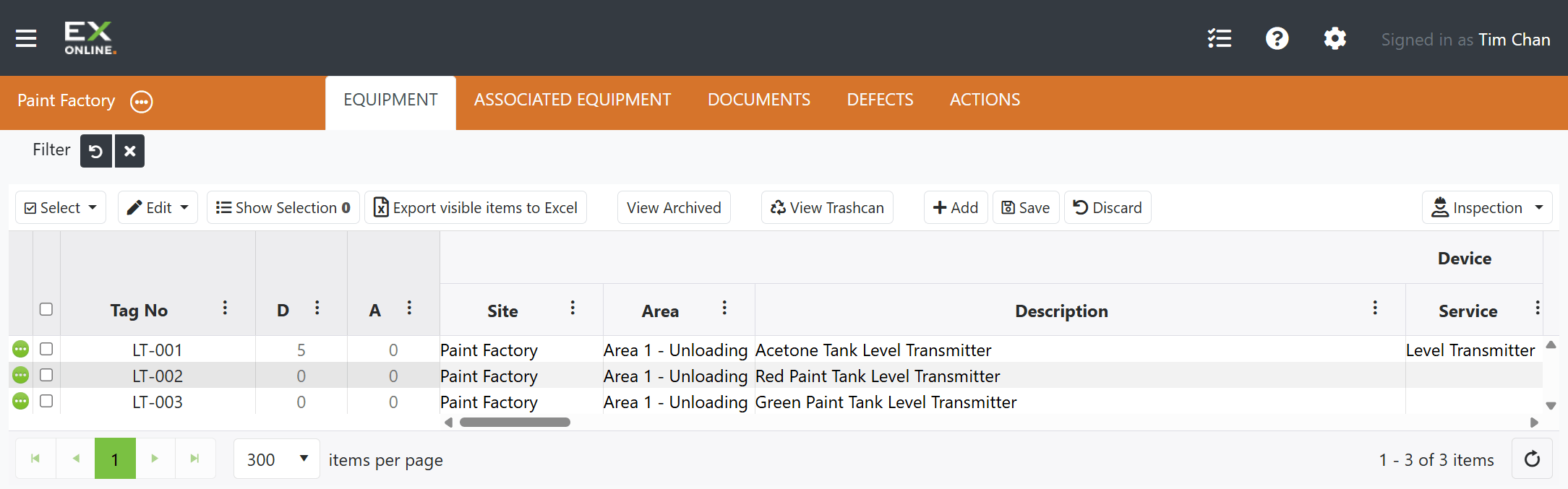Click the horizontal scrollbar thumb
The height and width of the screenshot is (489, 1568).
click(515, 423)
